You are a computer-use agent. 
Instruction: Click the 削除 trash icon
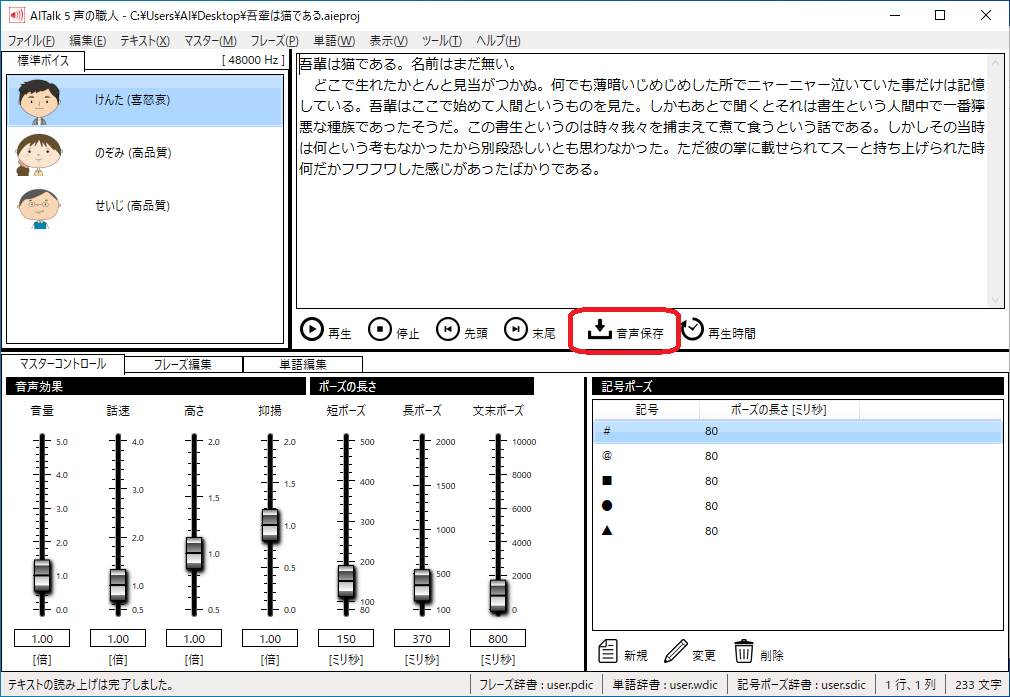coord(743,651)
